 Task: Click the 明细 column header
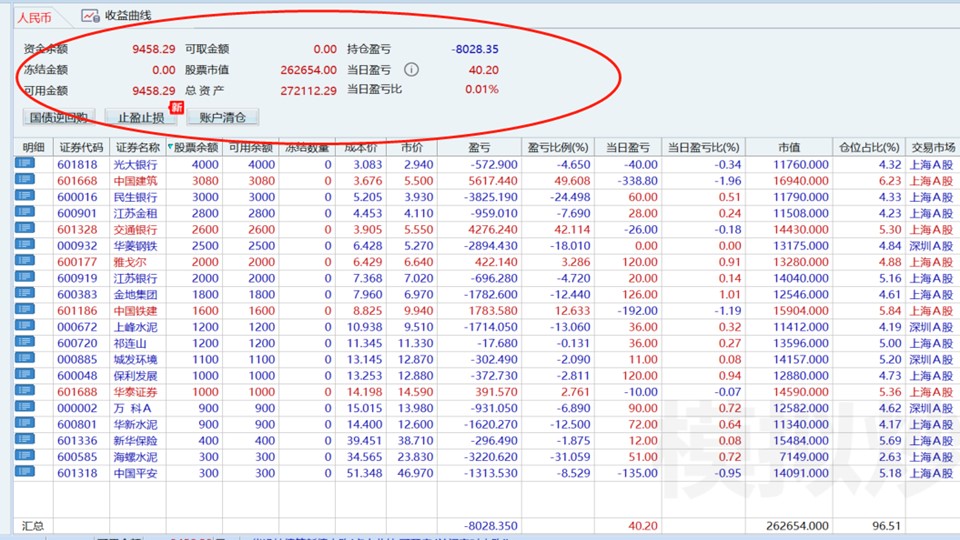33,148
